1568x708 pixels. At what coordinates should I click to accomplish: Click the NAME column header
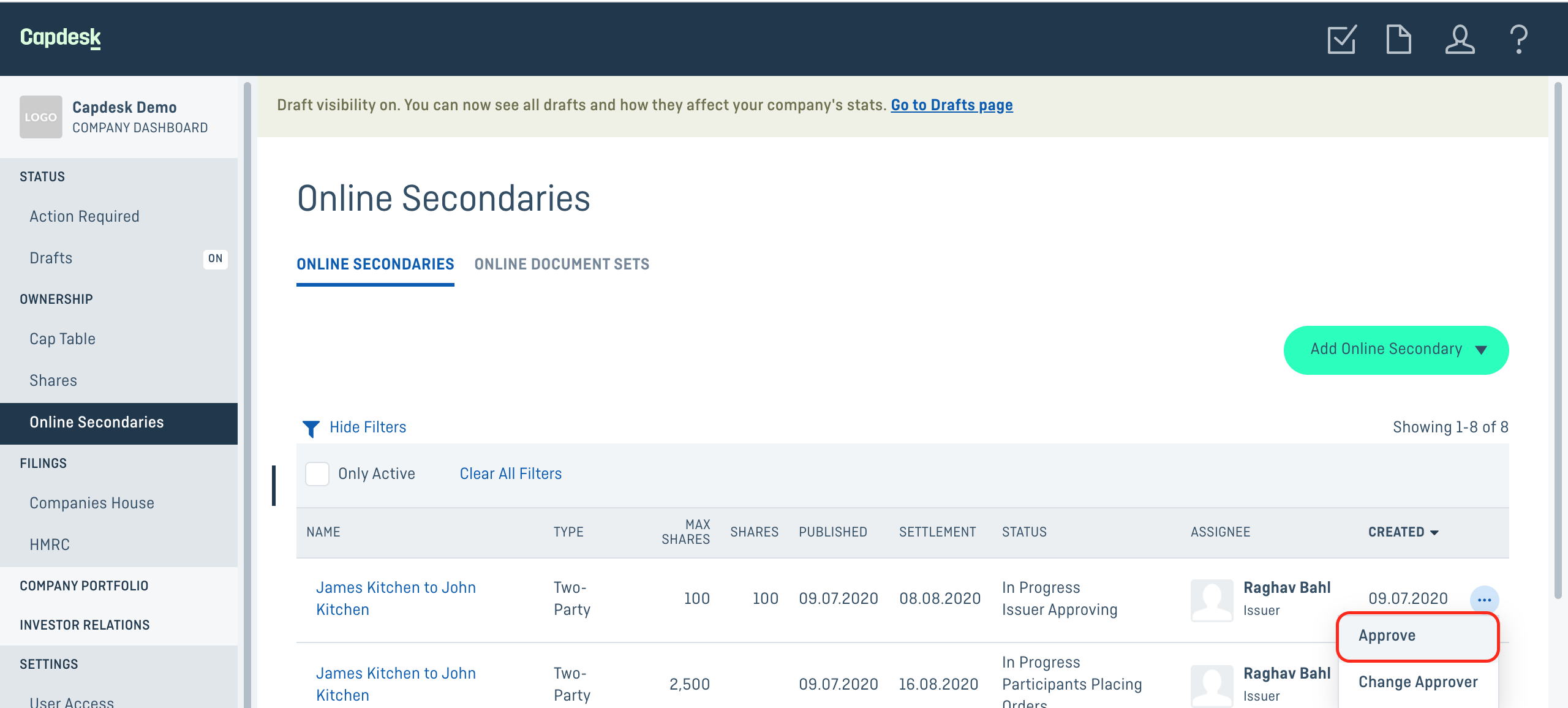point(323,532)
